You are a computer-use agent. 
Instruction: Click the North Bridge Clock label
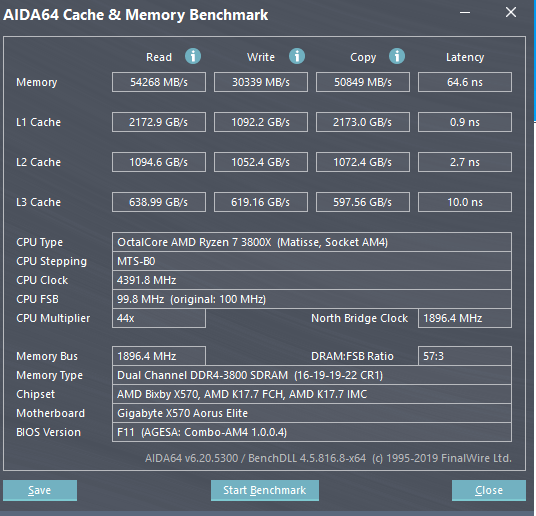[x=359, y=318]
